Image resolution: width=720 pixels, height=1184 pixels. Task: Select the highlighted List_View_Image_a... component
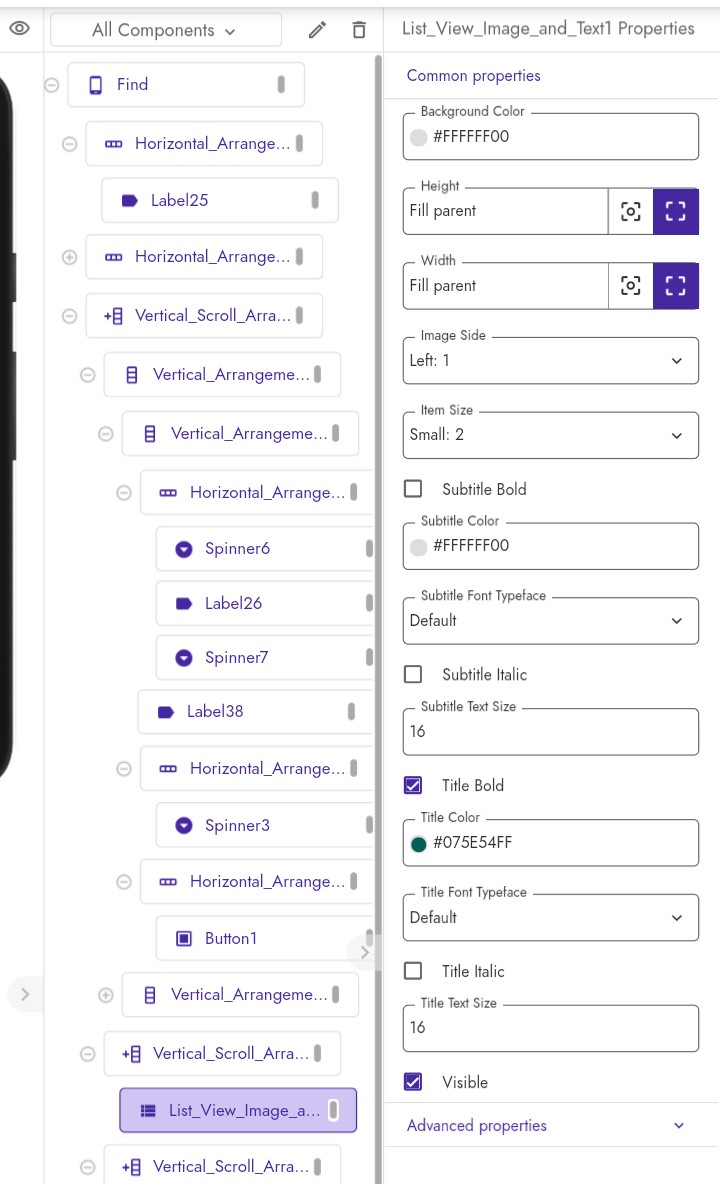point(238,1110)
